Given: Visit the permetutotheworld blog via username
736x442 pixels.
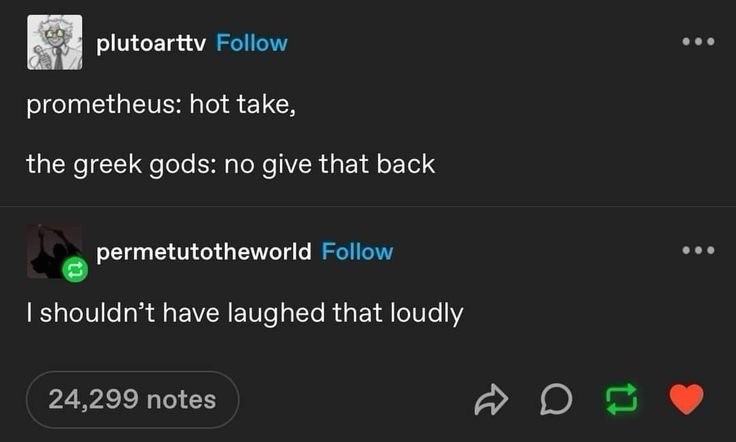Looking at the screenshot, I should pos(204,252).
